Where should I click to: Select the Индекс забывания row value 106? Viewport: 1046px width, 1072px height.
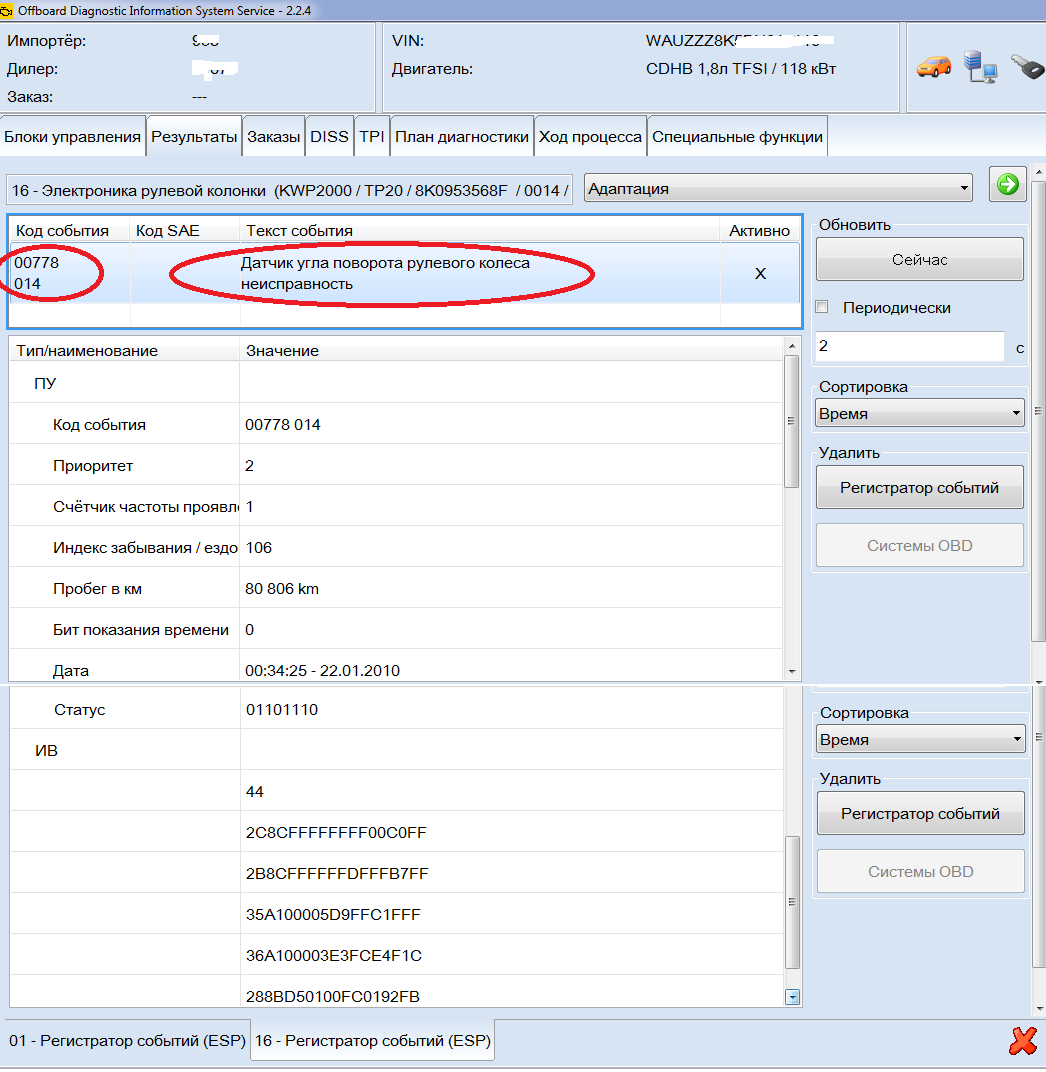pyautogui.click(x=258, y=548)
